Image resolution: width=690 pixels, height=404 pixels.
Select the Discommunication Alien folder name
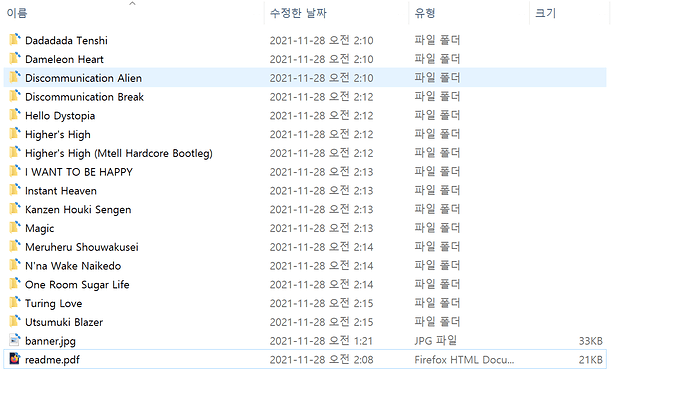coord(84,78)
